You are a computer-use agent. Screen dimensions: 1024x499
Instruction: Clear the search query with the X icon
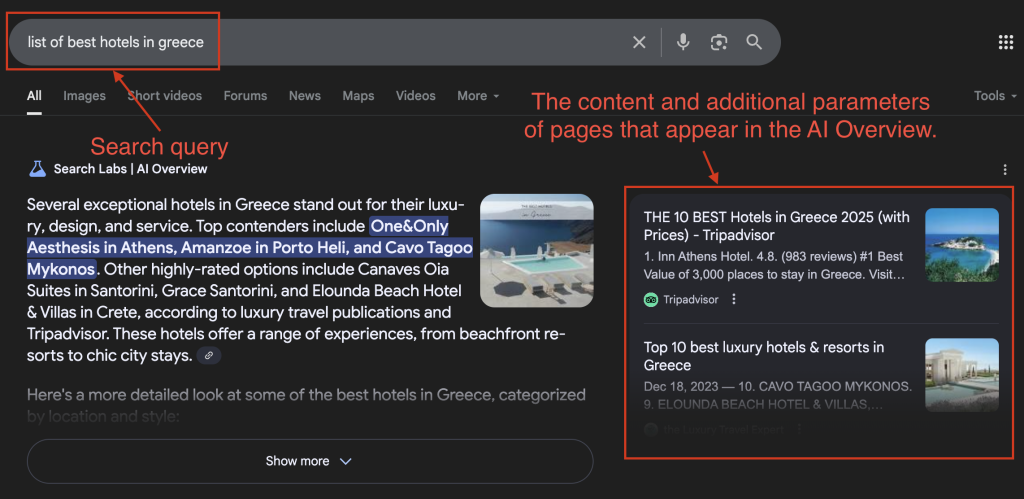pyautogui.click(x=639, y=42)
